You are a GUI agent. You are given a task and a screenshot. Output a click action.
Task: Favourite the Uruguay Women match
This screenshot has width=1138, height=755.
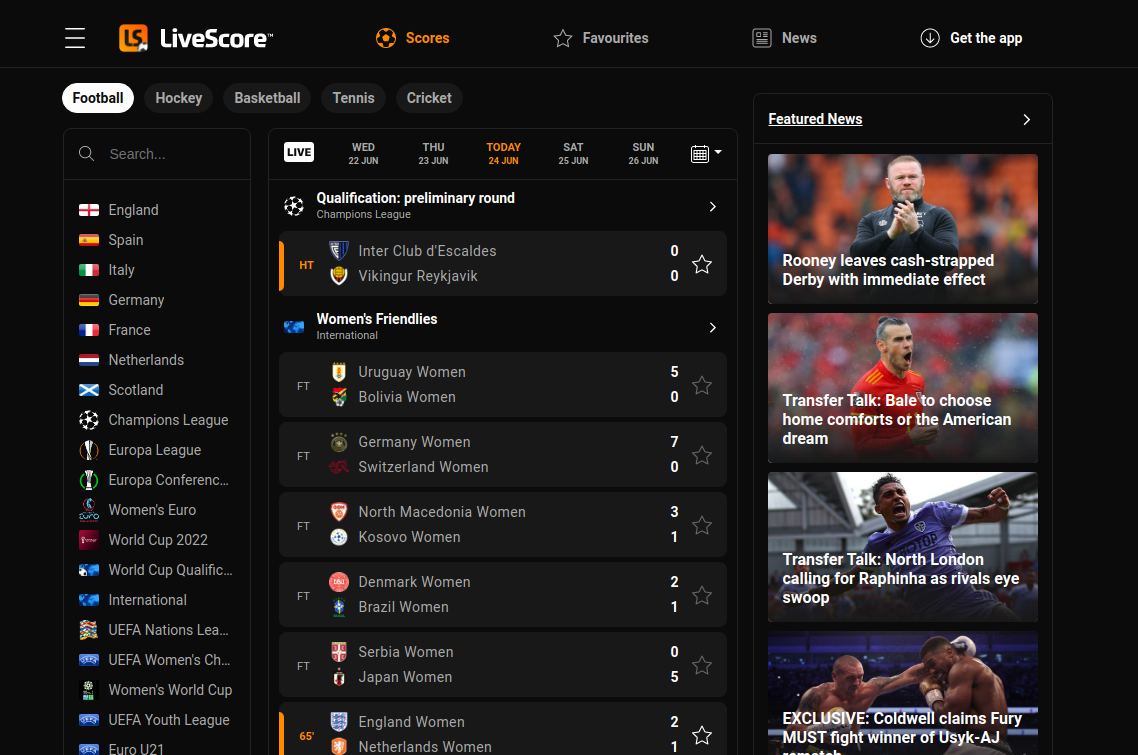[702, 385]
